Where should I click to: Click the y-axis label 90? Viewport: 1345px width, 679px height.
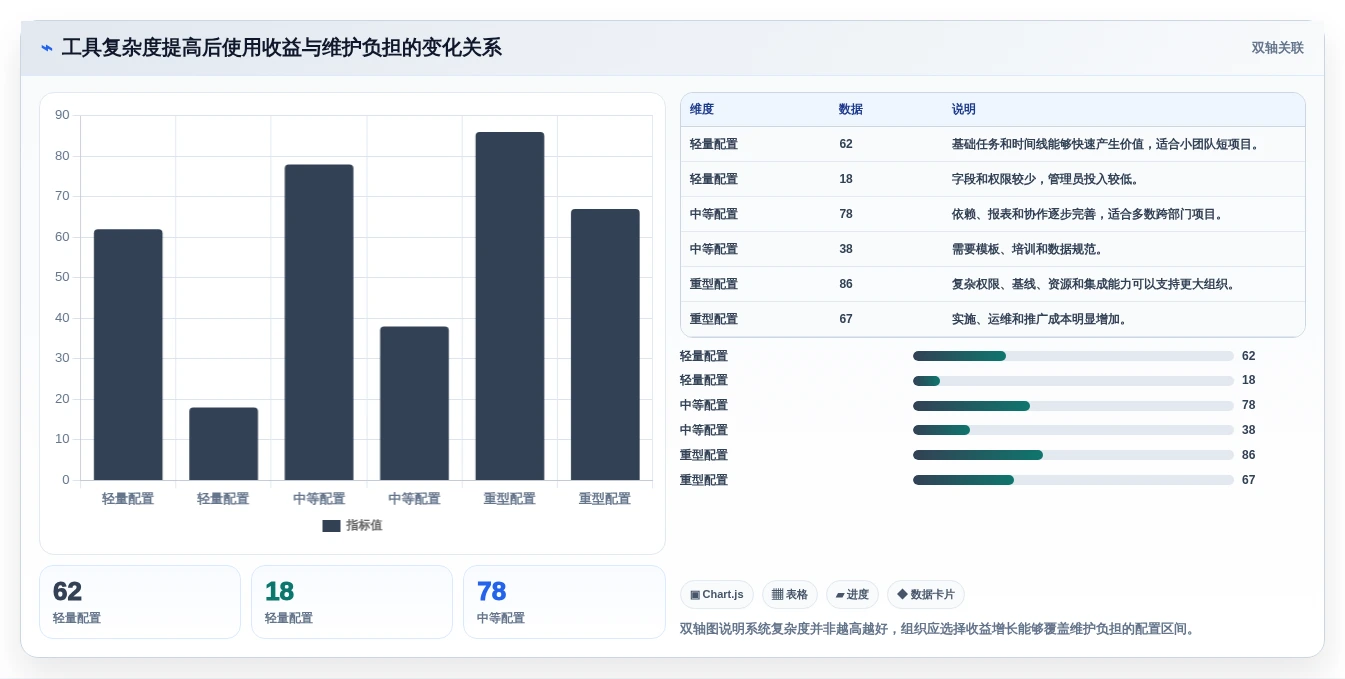click(x=62, y=116)
